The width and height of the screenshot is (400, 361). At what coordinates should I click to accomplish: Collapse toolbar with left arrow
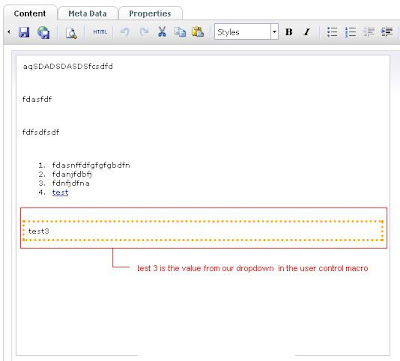(x=9, y=32)
